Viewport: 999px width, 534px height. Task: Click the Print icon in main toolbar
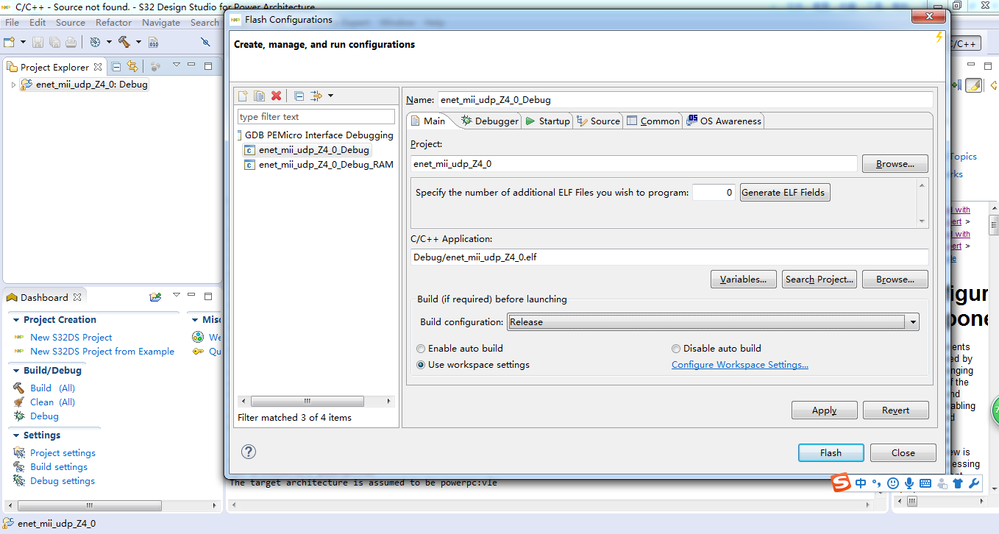[71, 42]
